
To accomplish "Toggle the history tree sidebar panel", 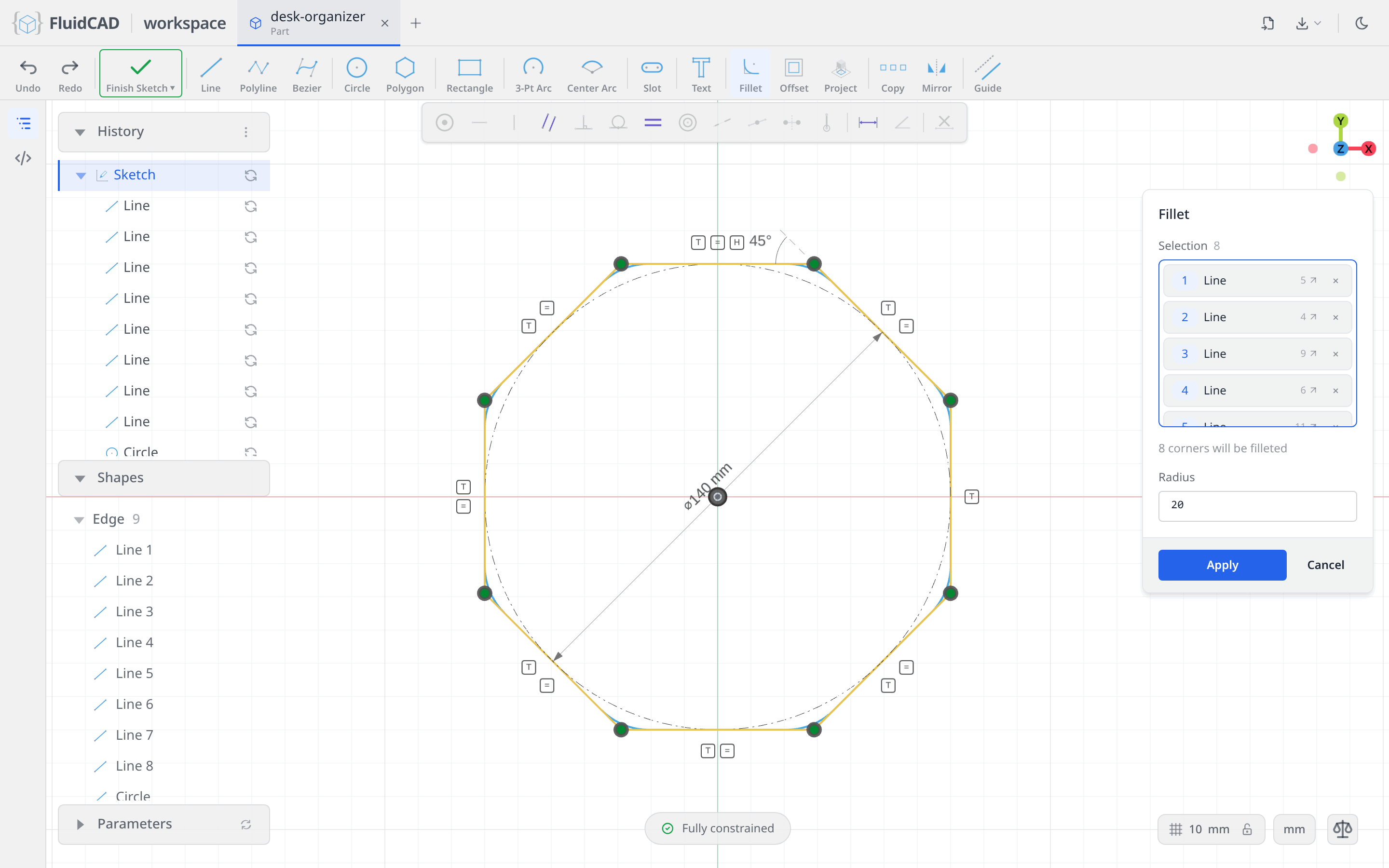I will tap(24, 123).
